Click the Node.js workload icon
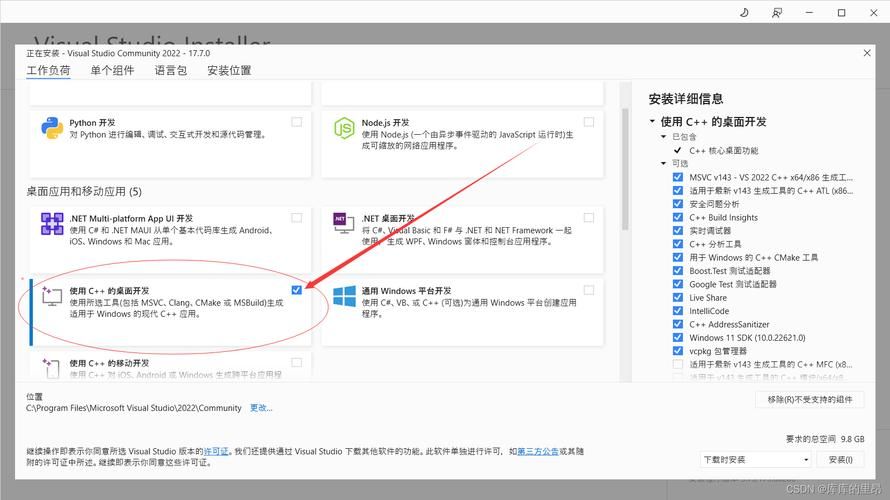The height and width of the screenshot is (500, 890). coord(344,128)
